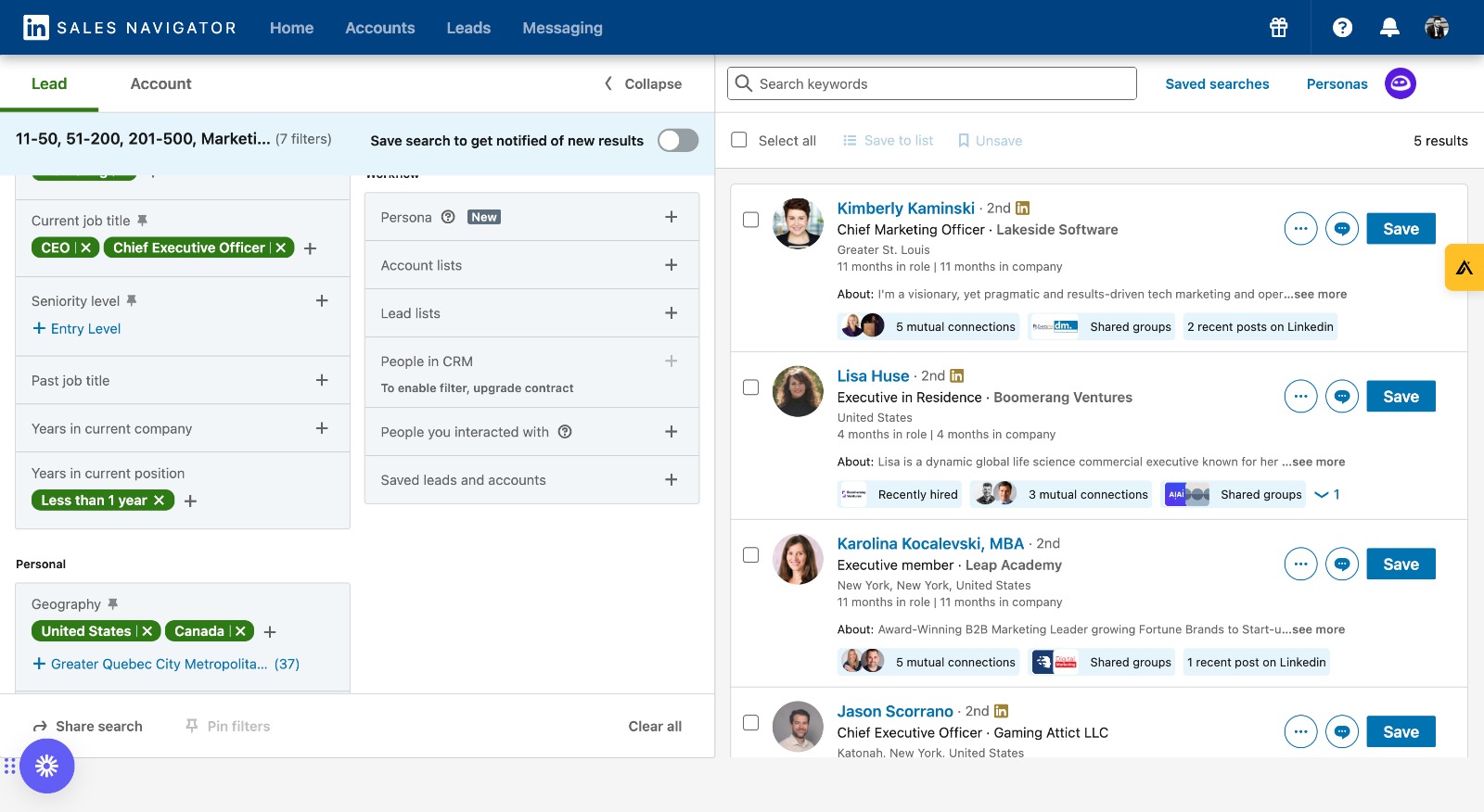Expand Years in current company filter

click(x=322, y=428)
